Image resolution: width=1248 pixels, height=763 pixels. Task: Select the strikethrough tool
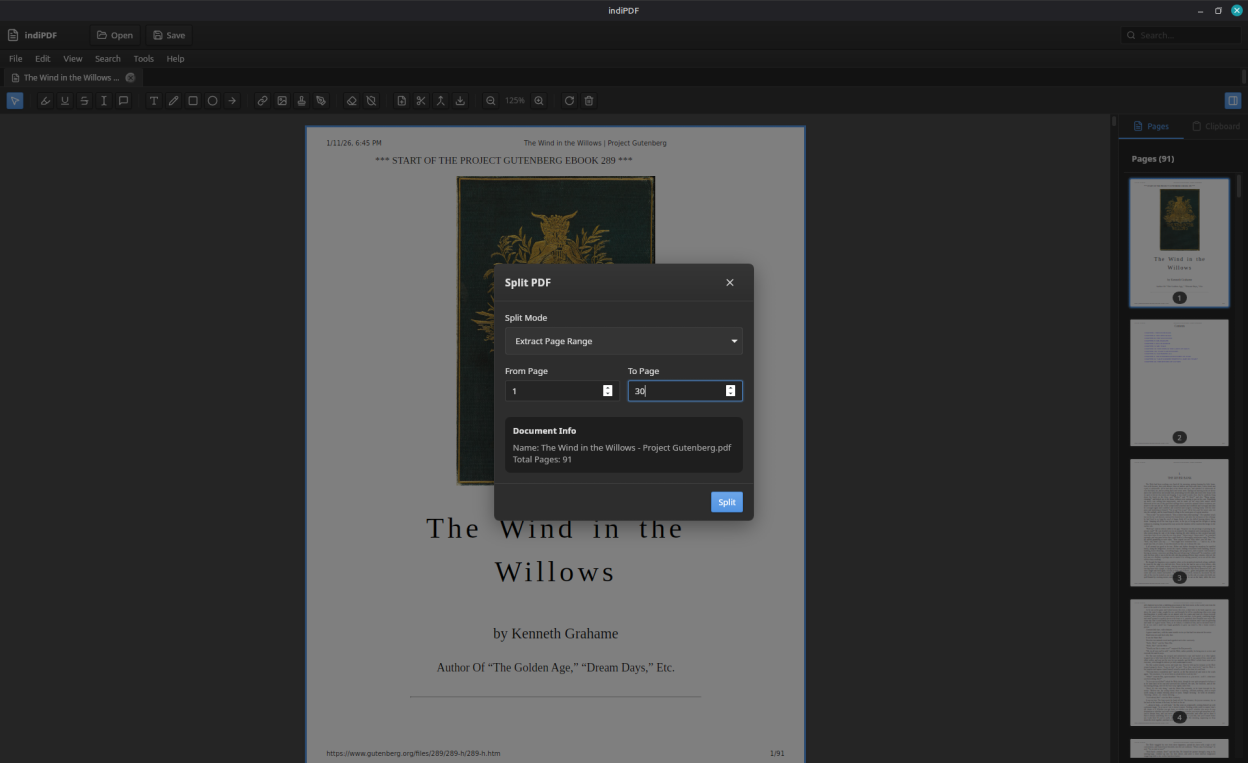pos(84,101)
